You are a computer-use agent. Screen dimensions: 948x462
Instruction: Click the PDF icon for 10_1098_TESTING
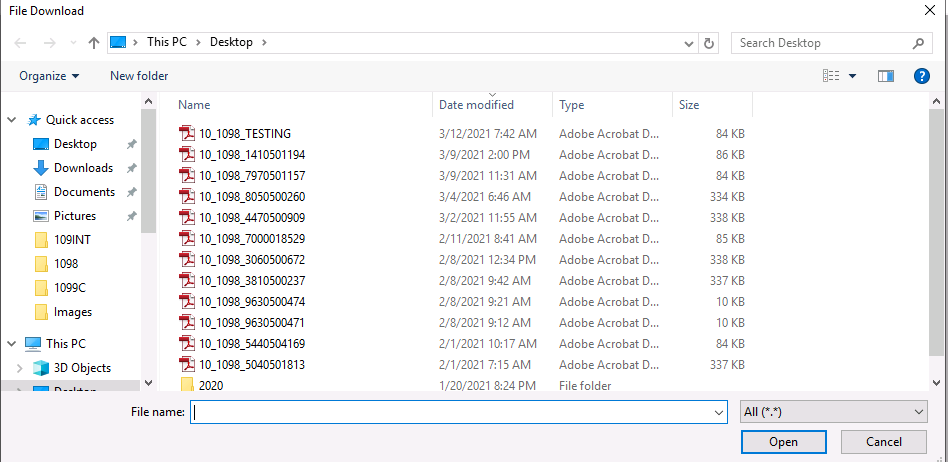tap(187, 133)
